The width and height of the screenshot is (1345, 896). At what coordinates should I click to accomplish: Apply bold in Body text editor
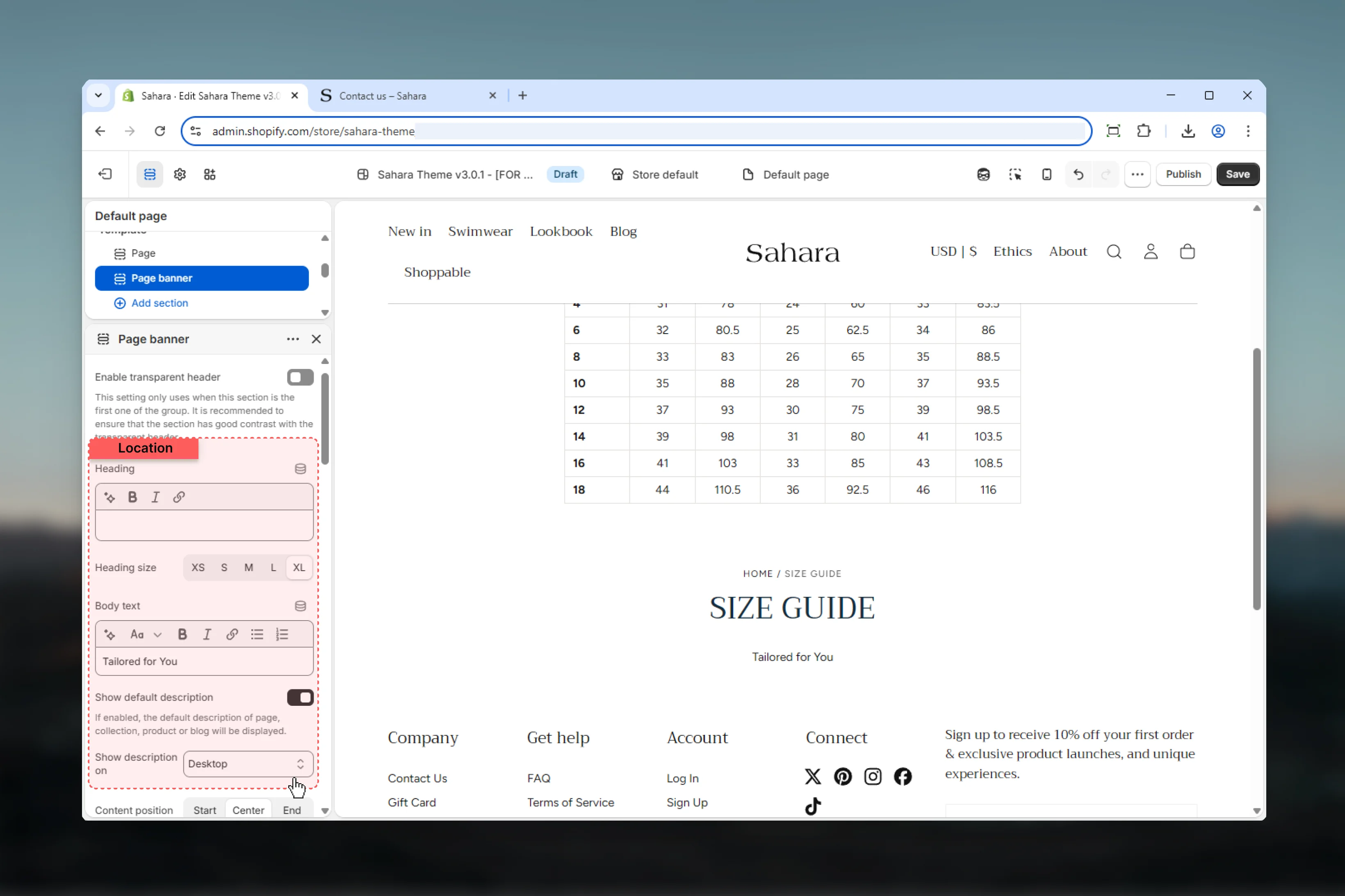click(182, 634)
